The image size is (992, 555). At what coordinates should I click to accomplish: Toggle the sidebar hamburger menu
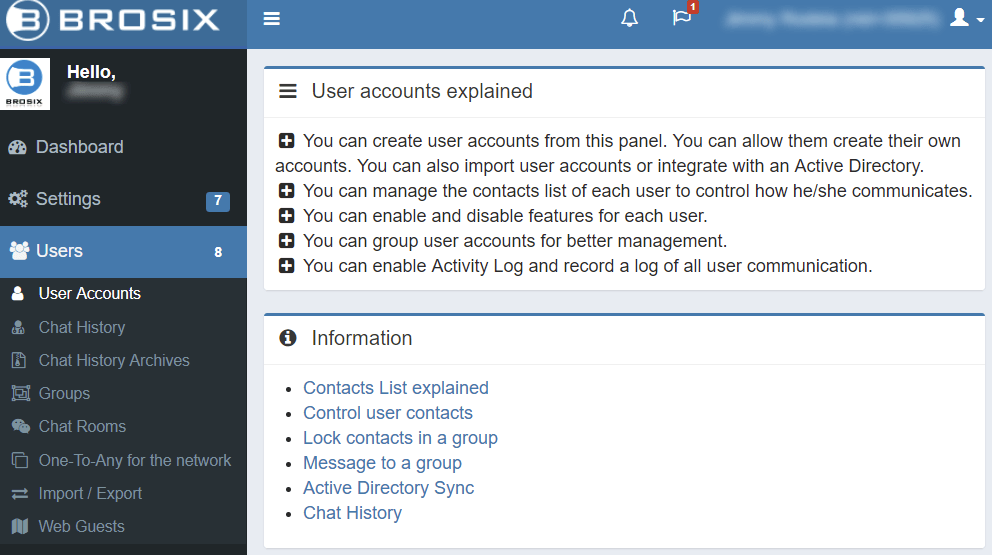pyautogui.click(x=271, y=19)
